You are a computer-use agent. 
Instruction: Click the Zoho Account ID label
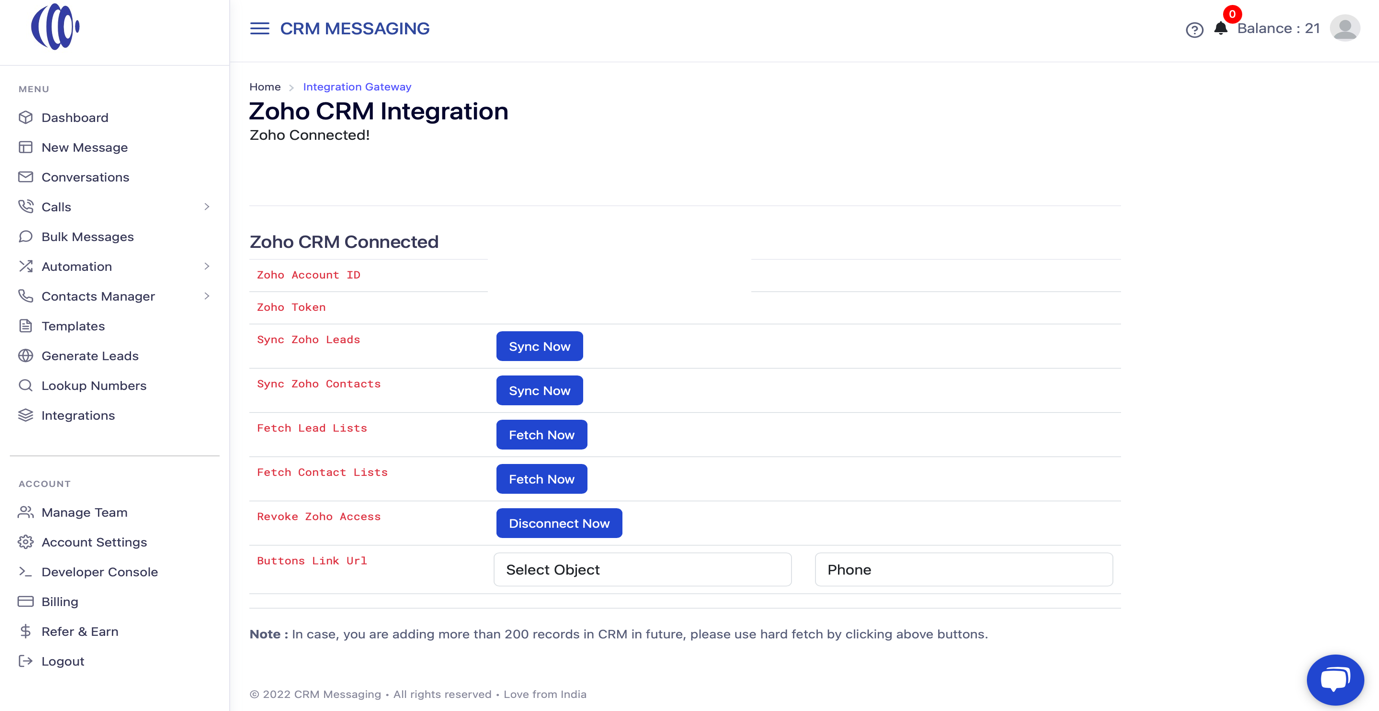pos(308,275)
